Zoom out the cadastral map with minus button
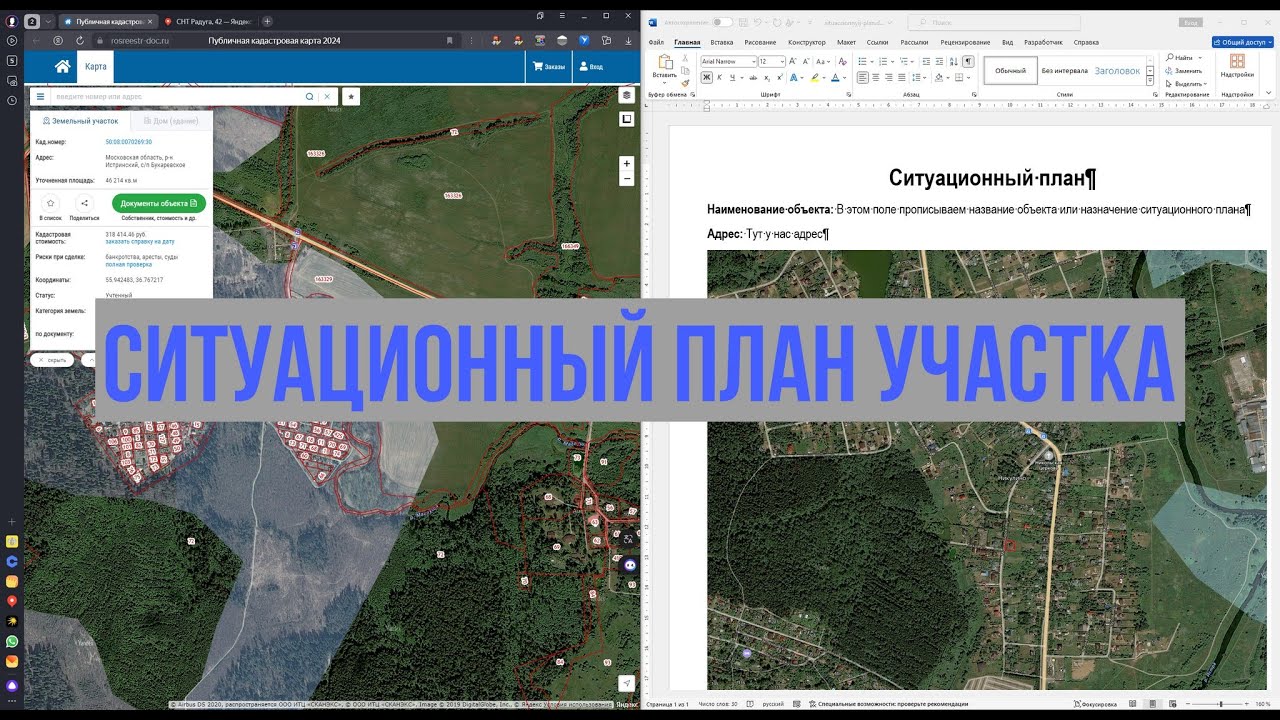 (x=627, y=179)
